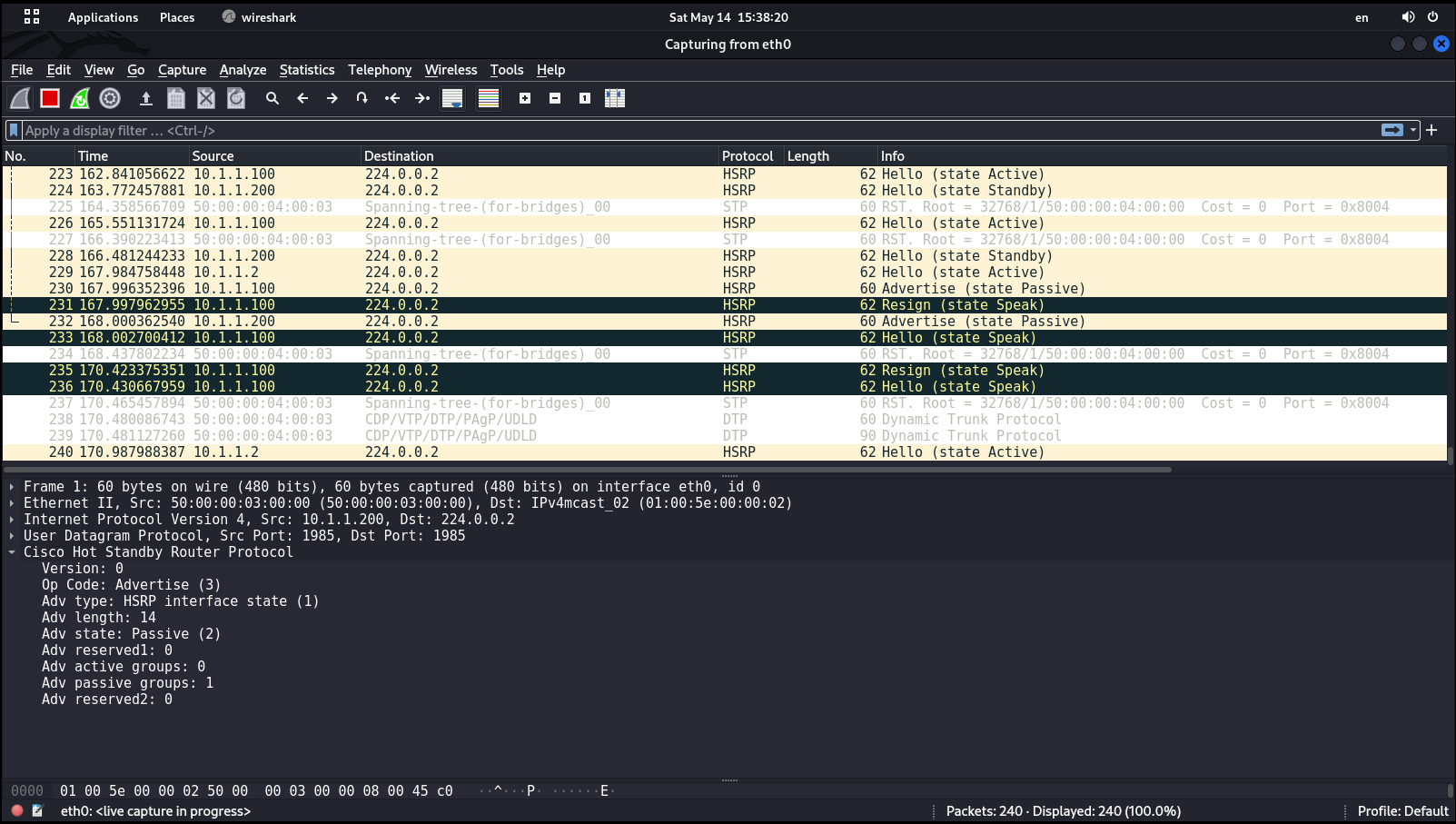
Task: Go back to previous packet arrow
Action: tap(302, 98)
